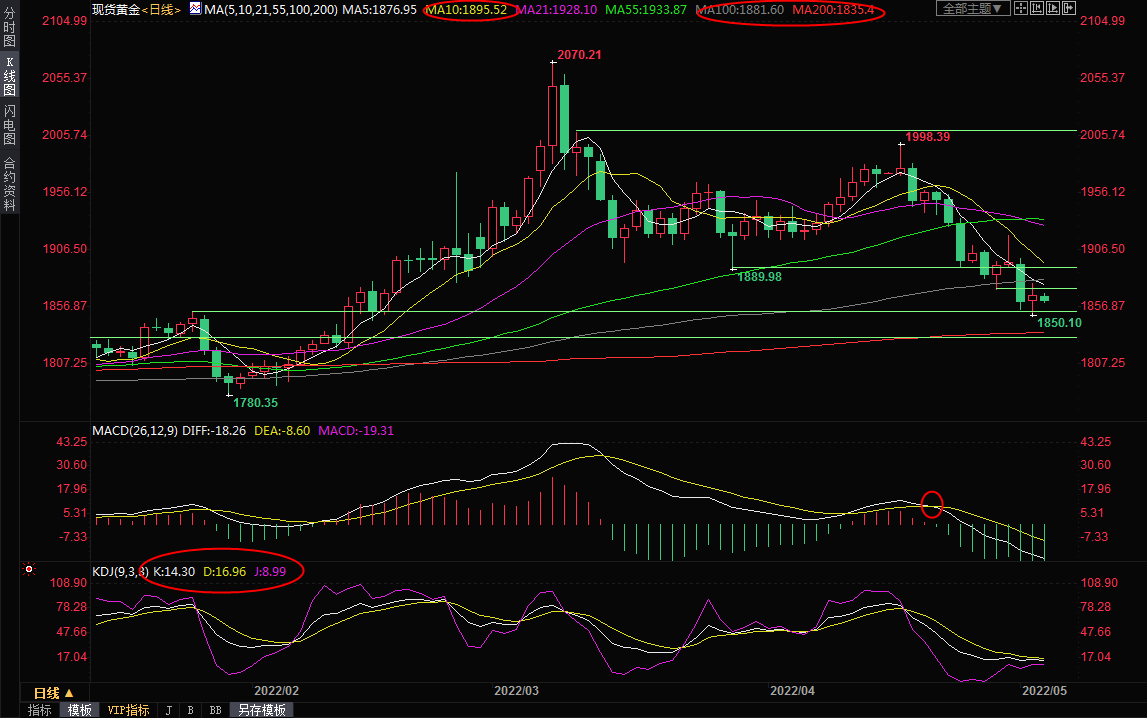Viewport: 1147px width, 718px height.
Task: Click the 另存模板 save template button
Action: click(x=261, y=710)
